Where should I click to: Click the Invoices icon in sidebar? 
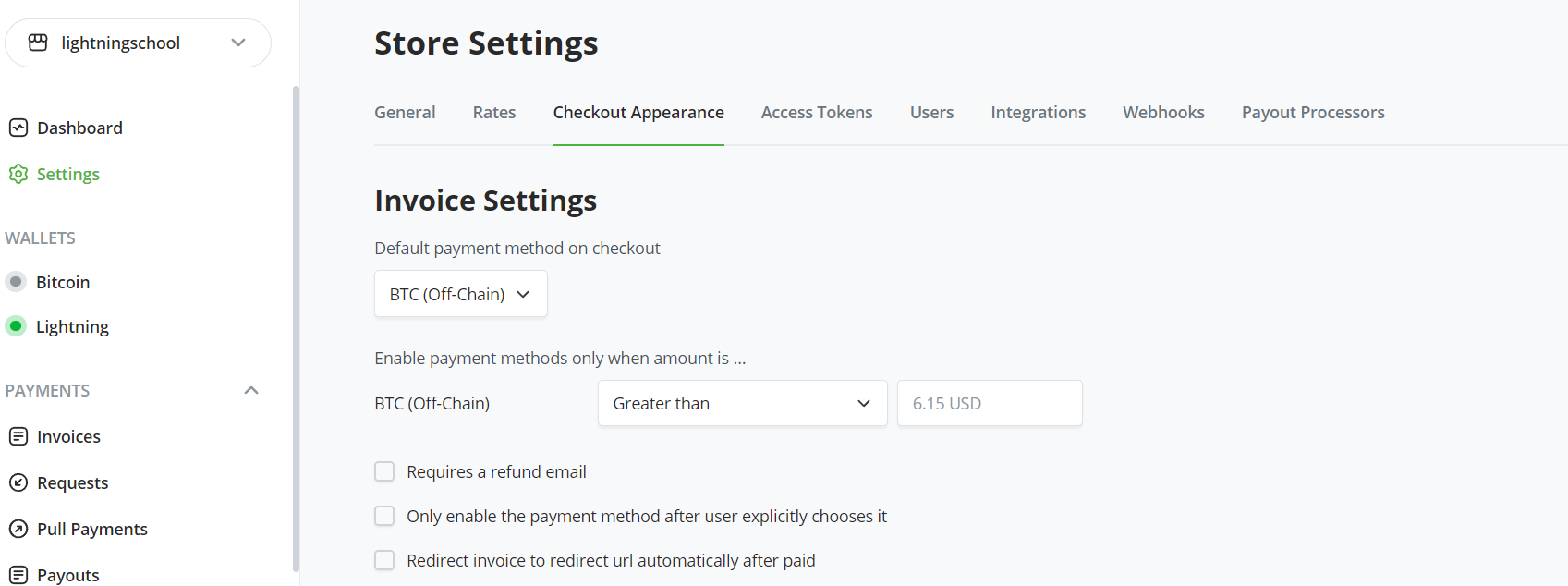click(18, 436)
